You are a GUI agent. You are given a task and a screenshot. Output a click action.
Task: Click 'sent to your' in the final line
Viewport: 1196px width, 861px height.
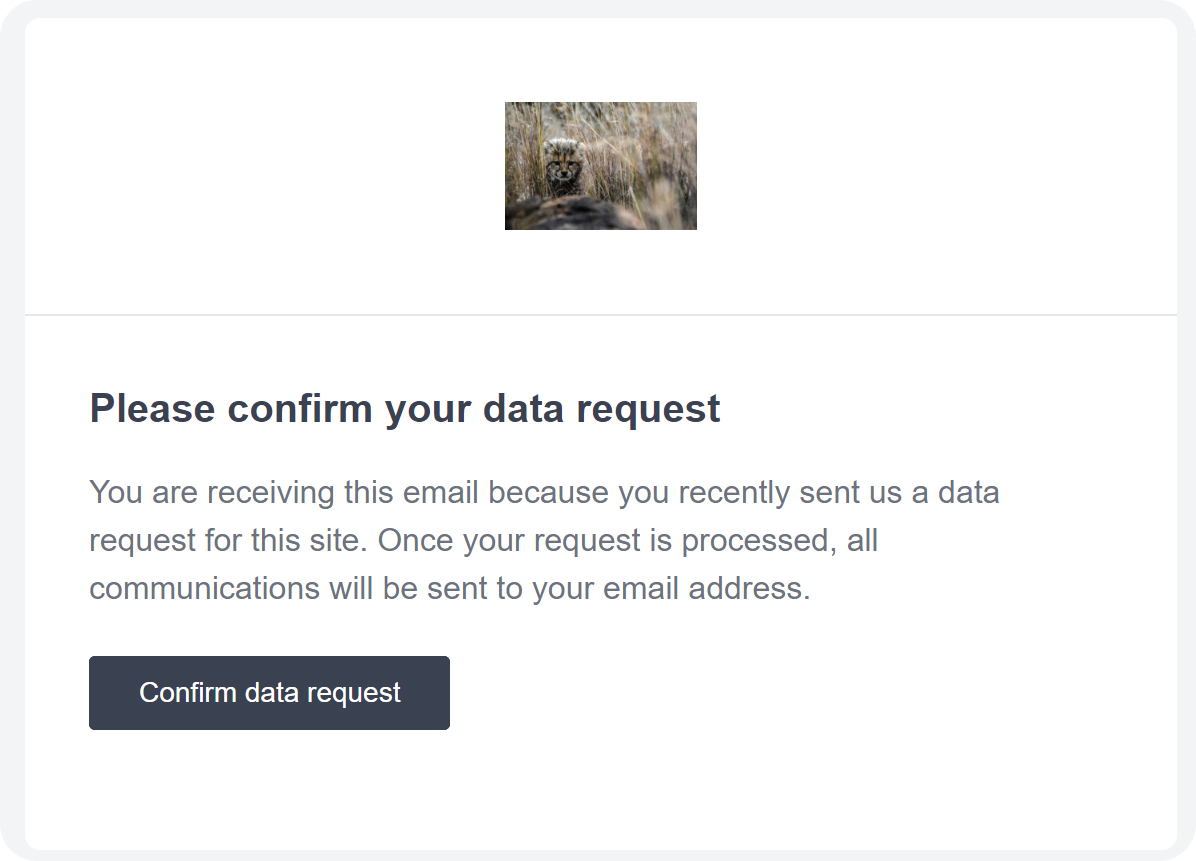coord(512,588)
